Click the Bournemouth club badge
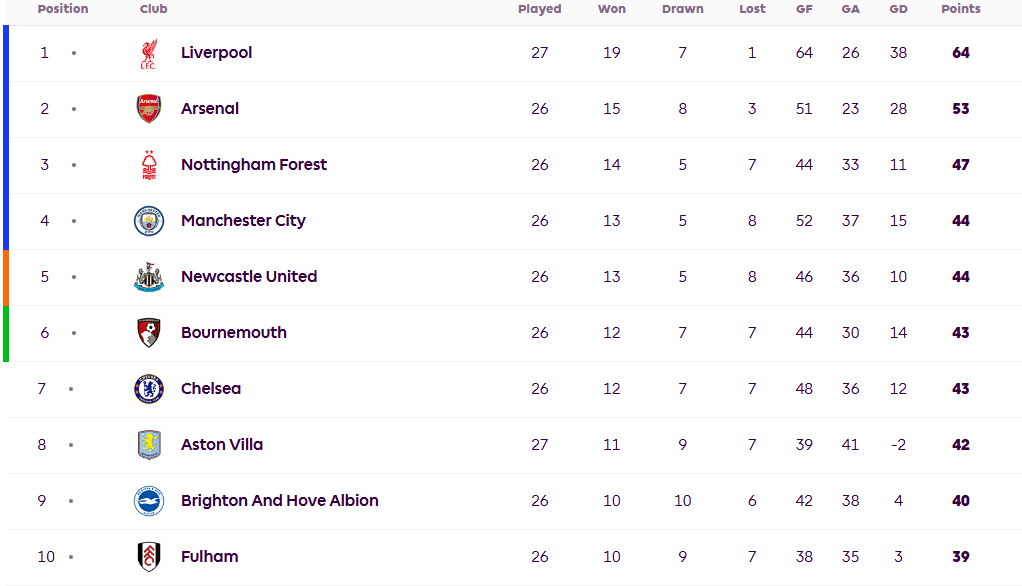 [148, 333]
